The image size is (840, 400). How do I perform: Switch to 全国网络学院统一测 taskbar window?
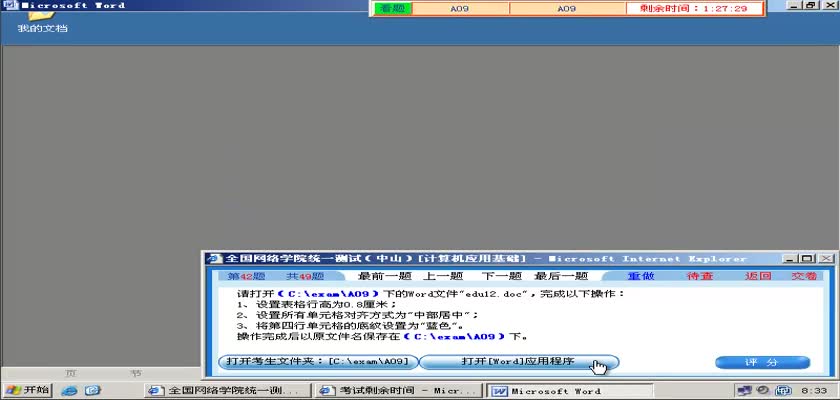(x=228, y=391)
